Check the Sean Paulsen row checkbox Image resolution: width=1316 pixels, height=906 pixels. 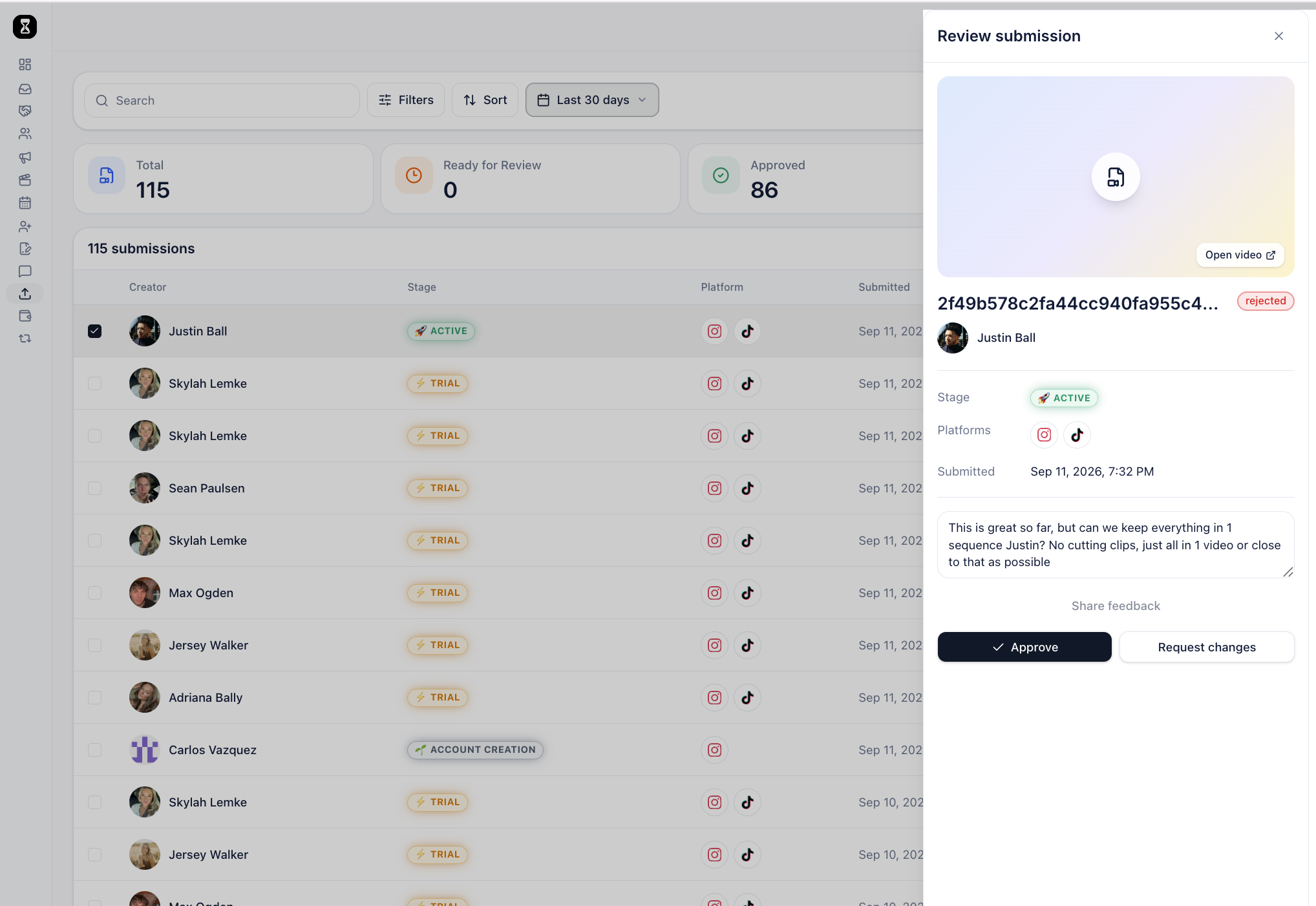click(x=95, y=488)
